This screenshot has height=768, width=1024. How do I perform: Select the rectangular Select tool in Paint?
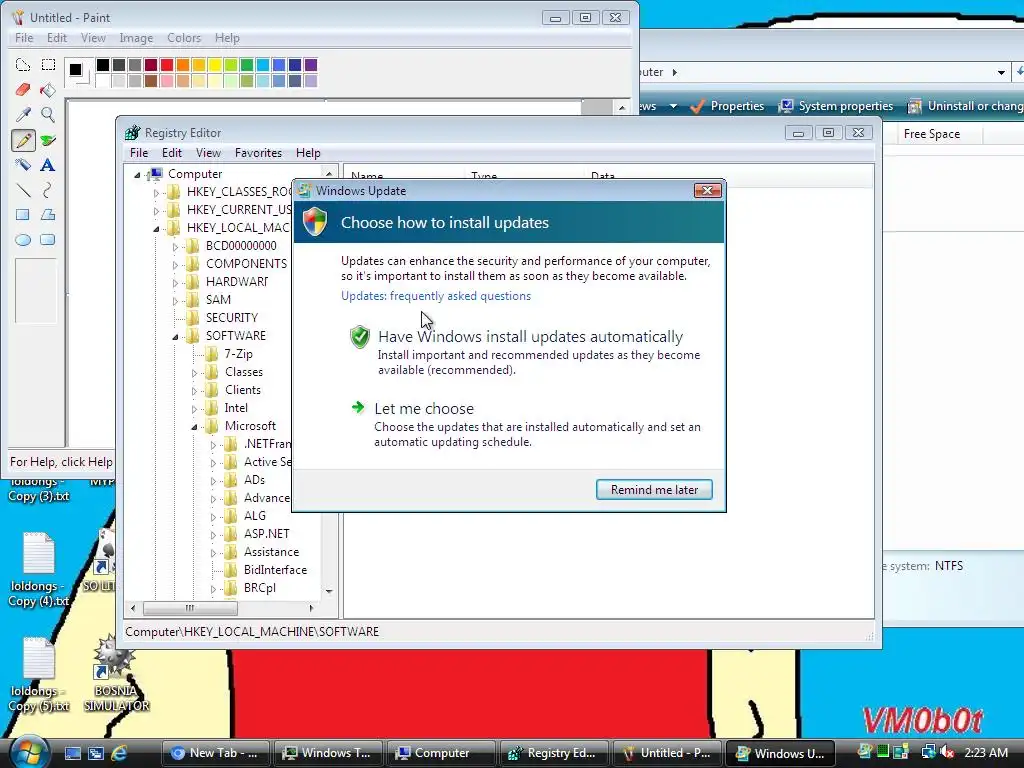[48, 65]
